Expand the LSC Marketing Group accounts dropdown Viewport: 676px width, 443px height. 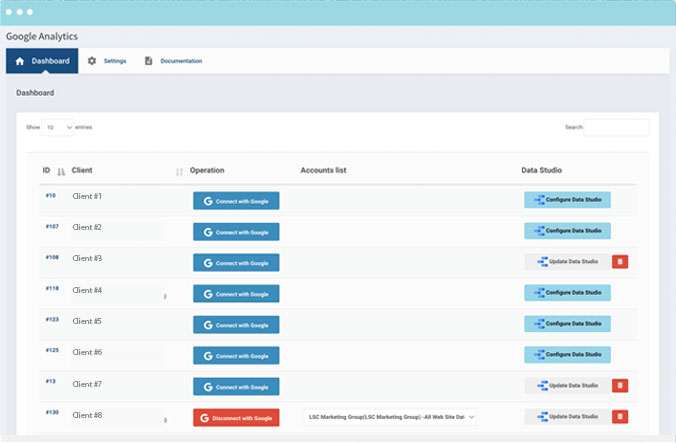[x=390, y=417]
